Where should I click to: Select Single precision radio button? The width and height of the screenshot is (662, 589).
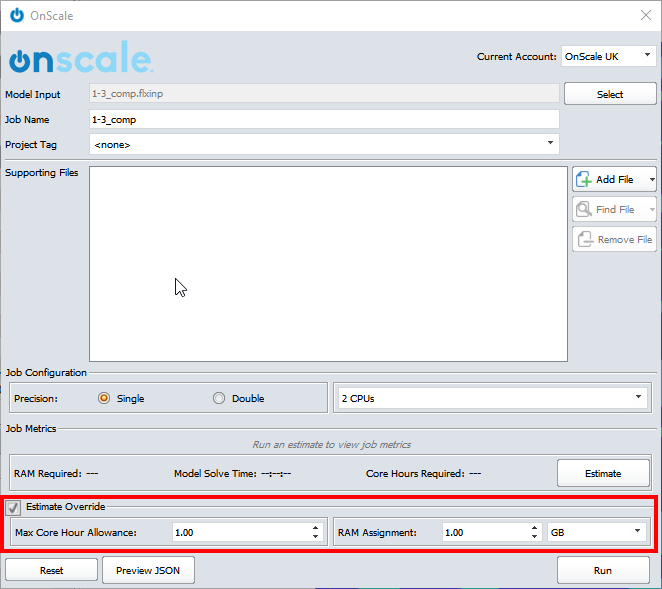pyautogui.click(x=104, y=398)
